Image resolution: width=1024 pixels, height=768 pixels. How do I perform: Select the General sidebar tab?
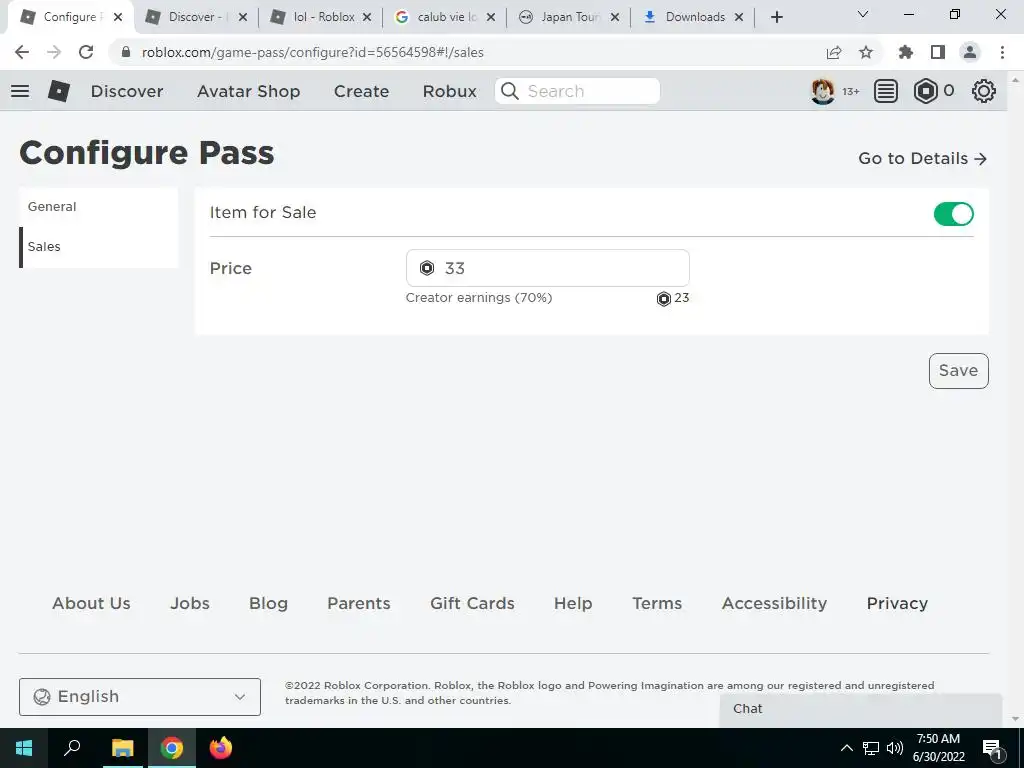[99, 207]
